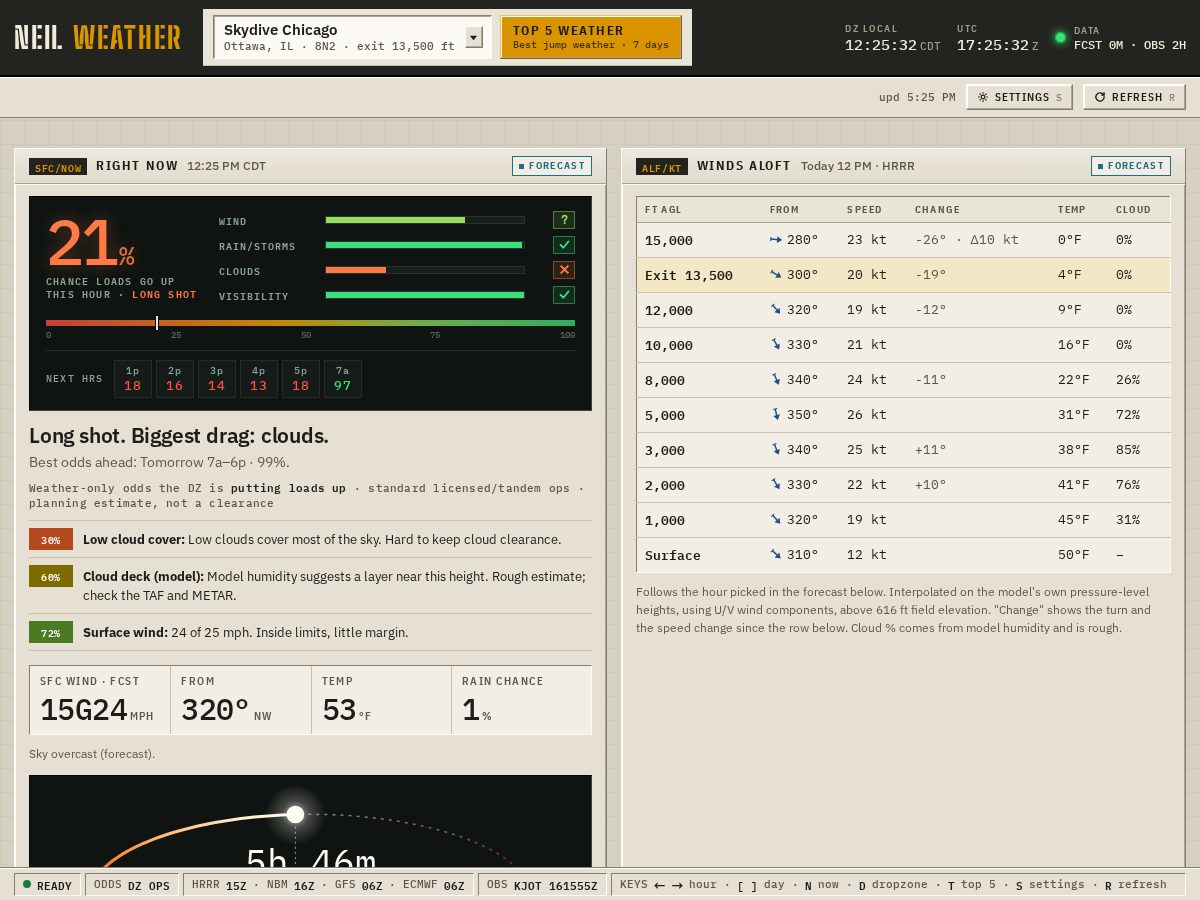Click the circular refresh arrow icon
Screen dimensions: 1200x900
click(1100, 97)
